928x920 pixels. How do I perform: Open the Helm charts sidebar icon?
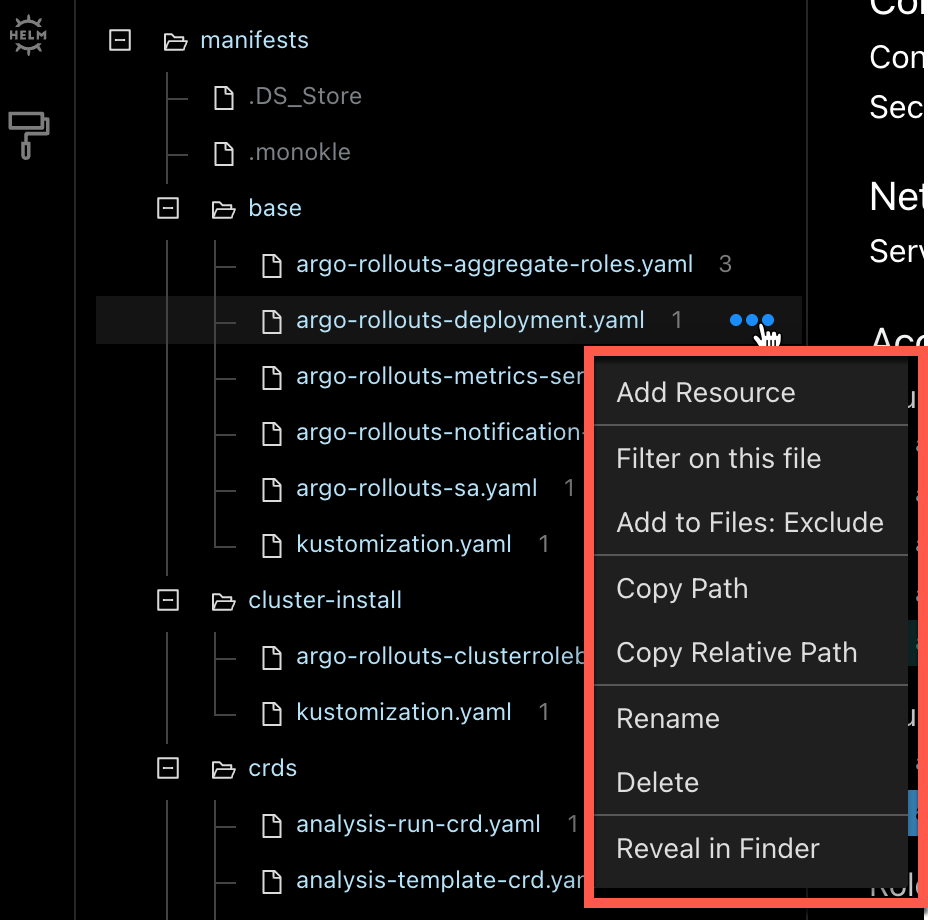pyautogui.click(x=28, y=36)
